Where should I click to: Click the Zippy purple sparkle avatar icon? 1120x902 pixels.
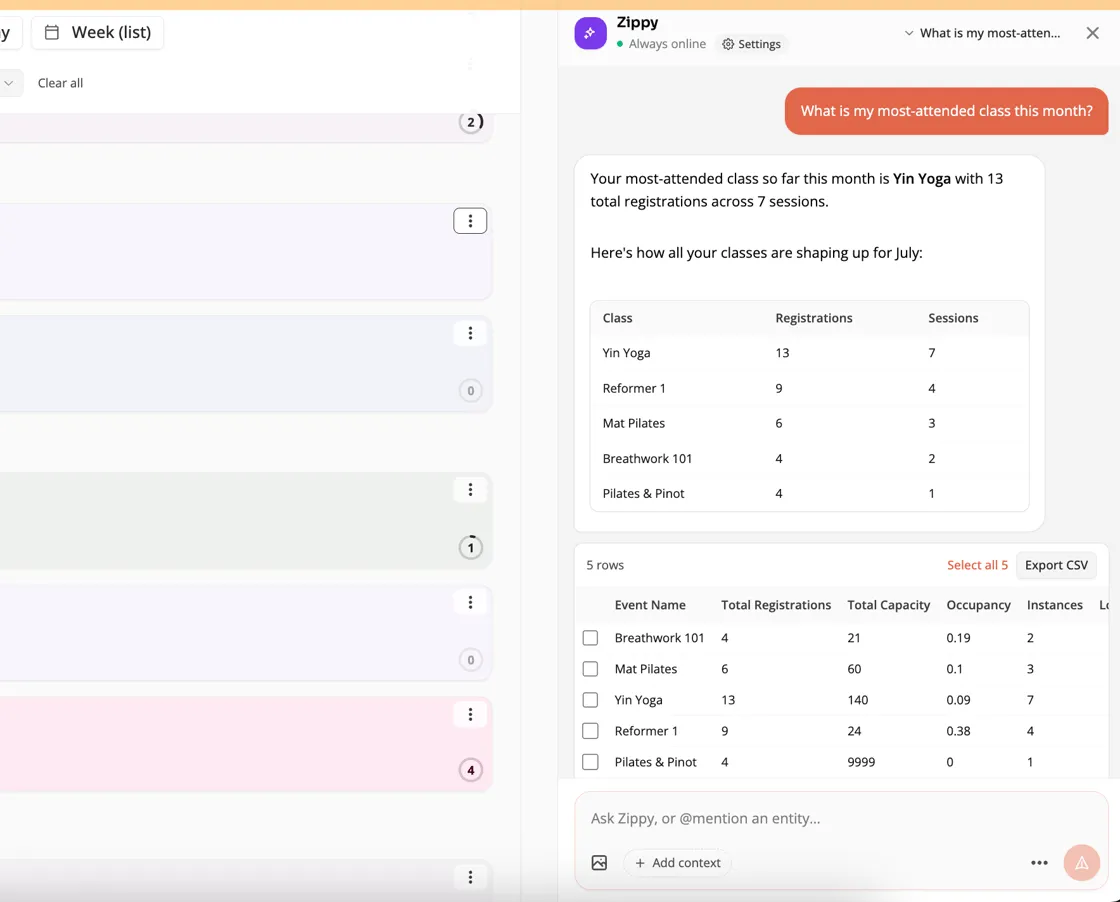(590, 33)
